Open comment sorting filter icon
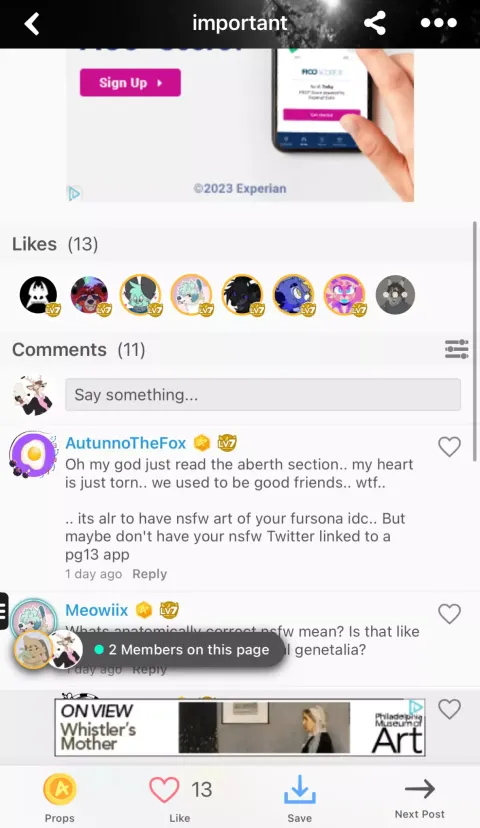480x828 pixels. tap(457, 350)
